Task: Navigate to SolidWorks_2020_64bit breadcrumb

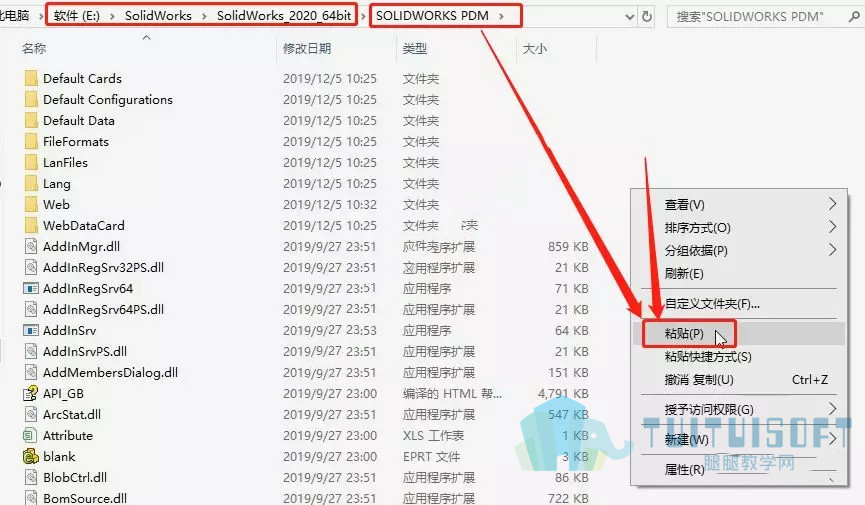Action: 284,16
